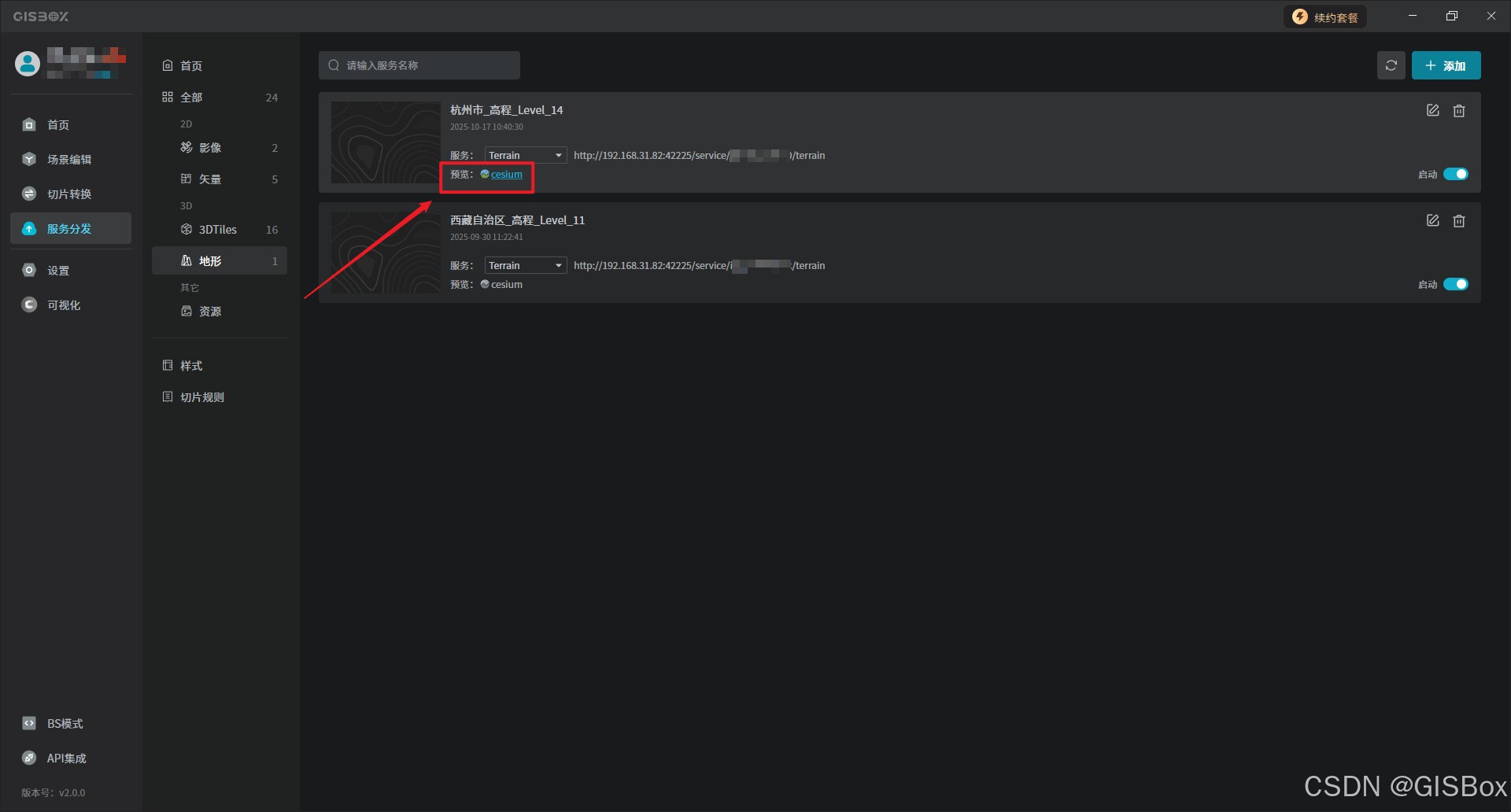
Task: Click title 西藏自治区_高程_Level_11
Action: [518, 220]
